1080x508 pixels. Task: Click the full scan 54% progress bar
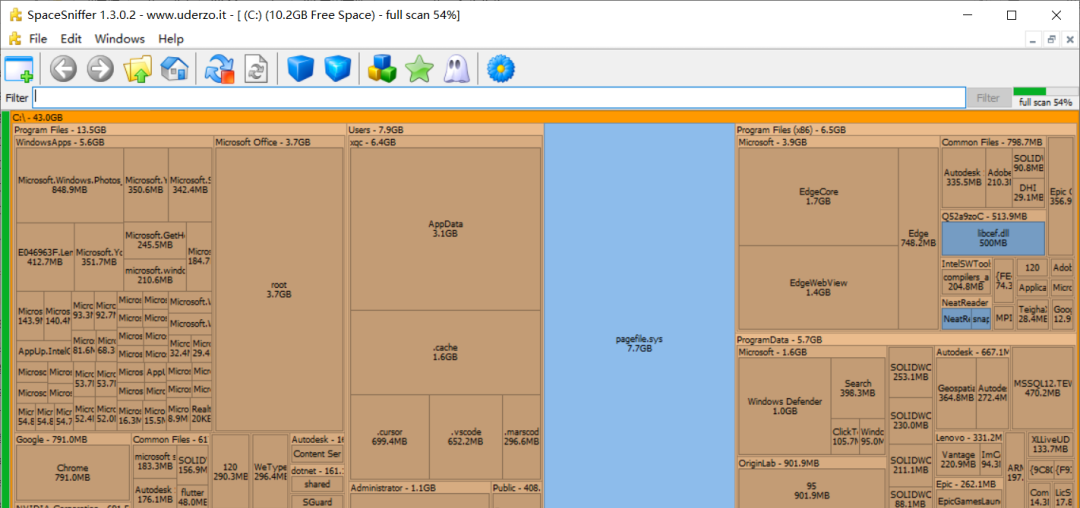coord(1046,92)
